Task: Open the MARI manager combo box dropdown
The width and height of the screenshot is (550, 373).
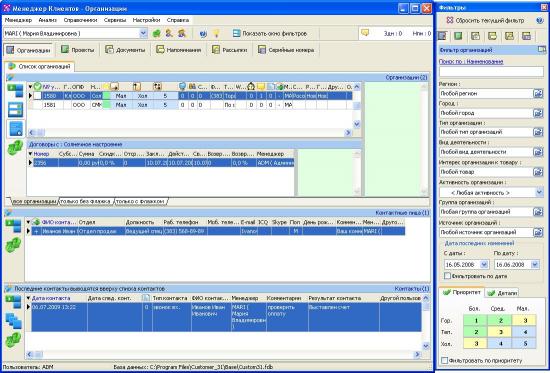Action: click(x=143, y=33)
